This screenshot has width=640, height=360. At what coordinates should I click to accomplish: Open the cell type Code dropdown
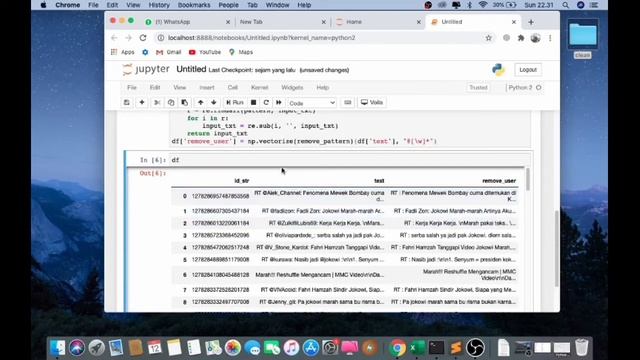[312, 103]
